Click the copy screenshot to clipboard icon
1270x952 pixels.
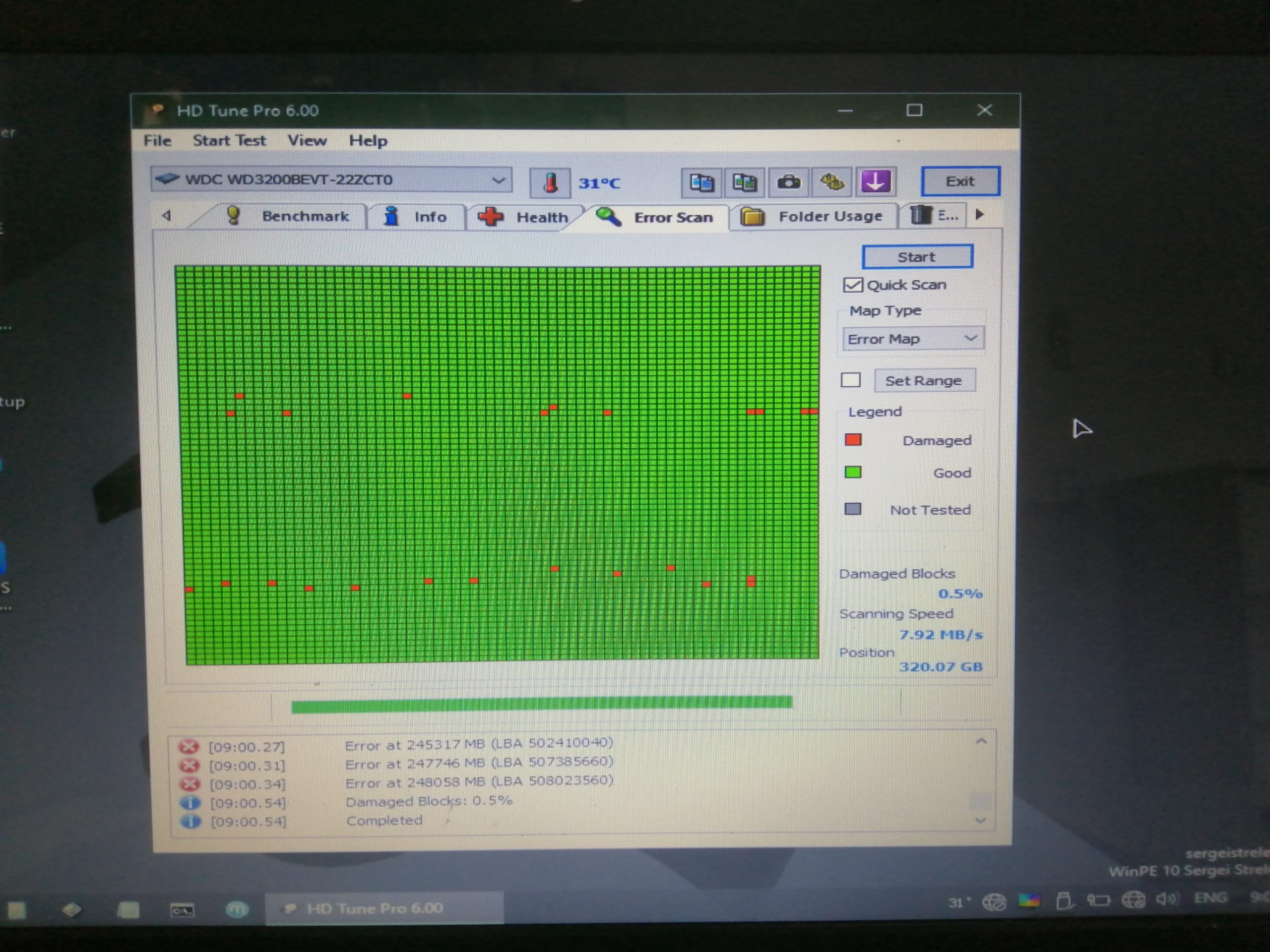pos(744,182)
